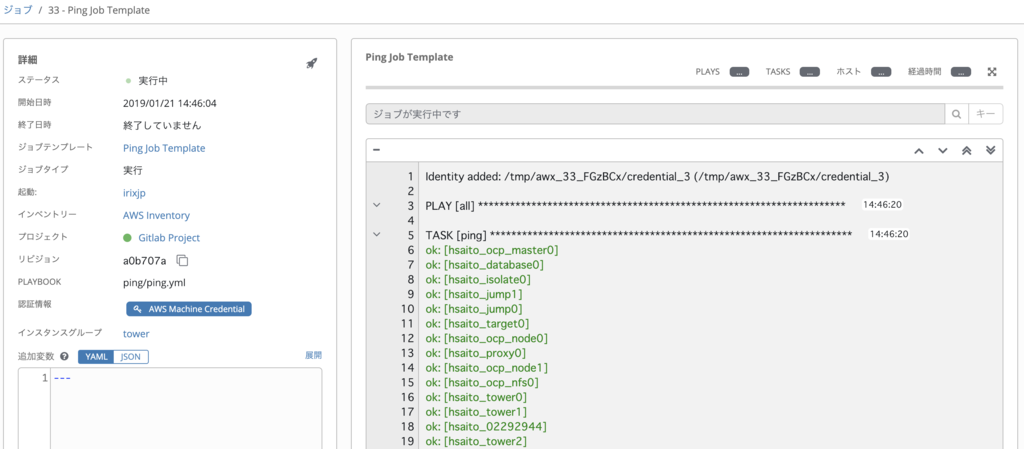Click the 14:46:20 timestamp on PLAY line

pyautogui.click(x=882, y=205)
